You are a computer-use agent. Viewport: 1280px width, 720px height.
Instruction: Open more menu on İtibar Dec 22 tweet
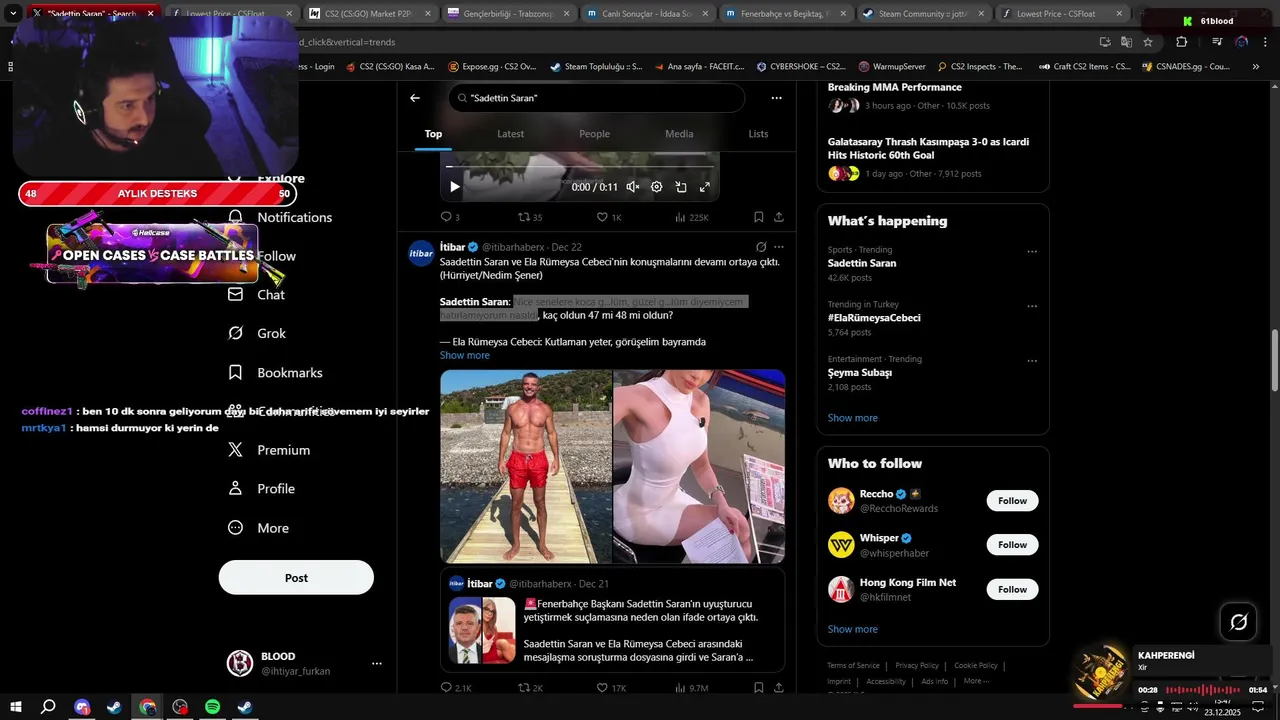(x=779, y=247)
